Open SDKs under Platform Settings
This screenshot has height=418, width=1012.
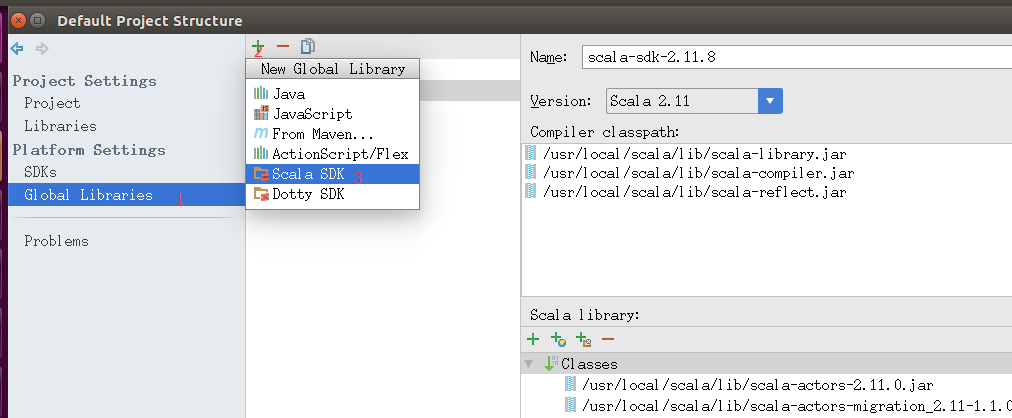(x=40, y=172)
